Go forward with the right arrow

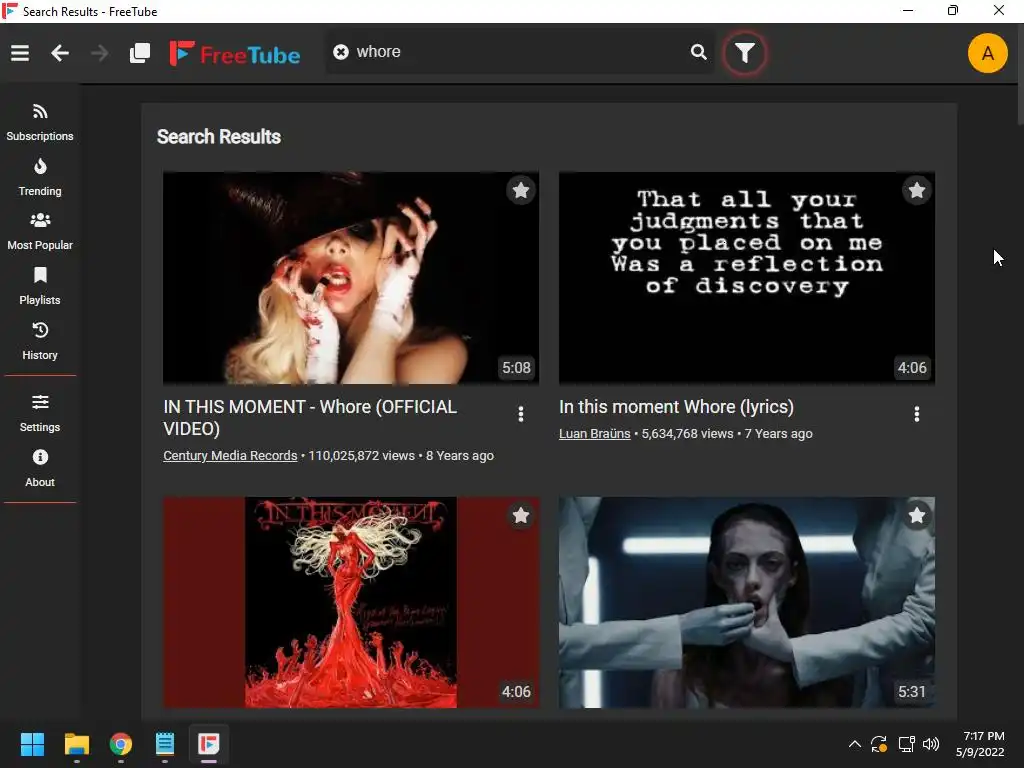point(99,53)
